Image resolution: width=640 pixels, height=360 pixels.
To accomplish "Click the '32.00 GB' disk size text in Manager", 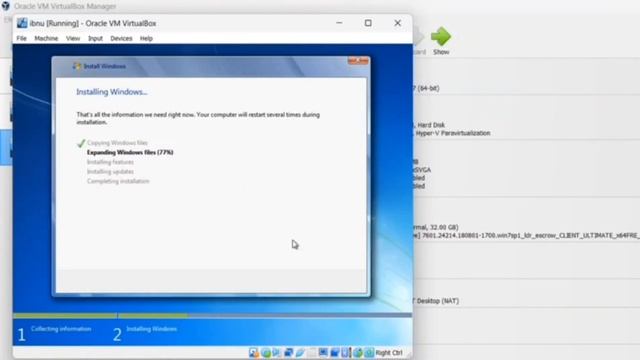I will pos(444,227).
